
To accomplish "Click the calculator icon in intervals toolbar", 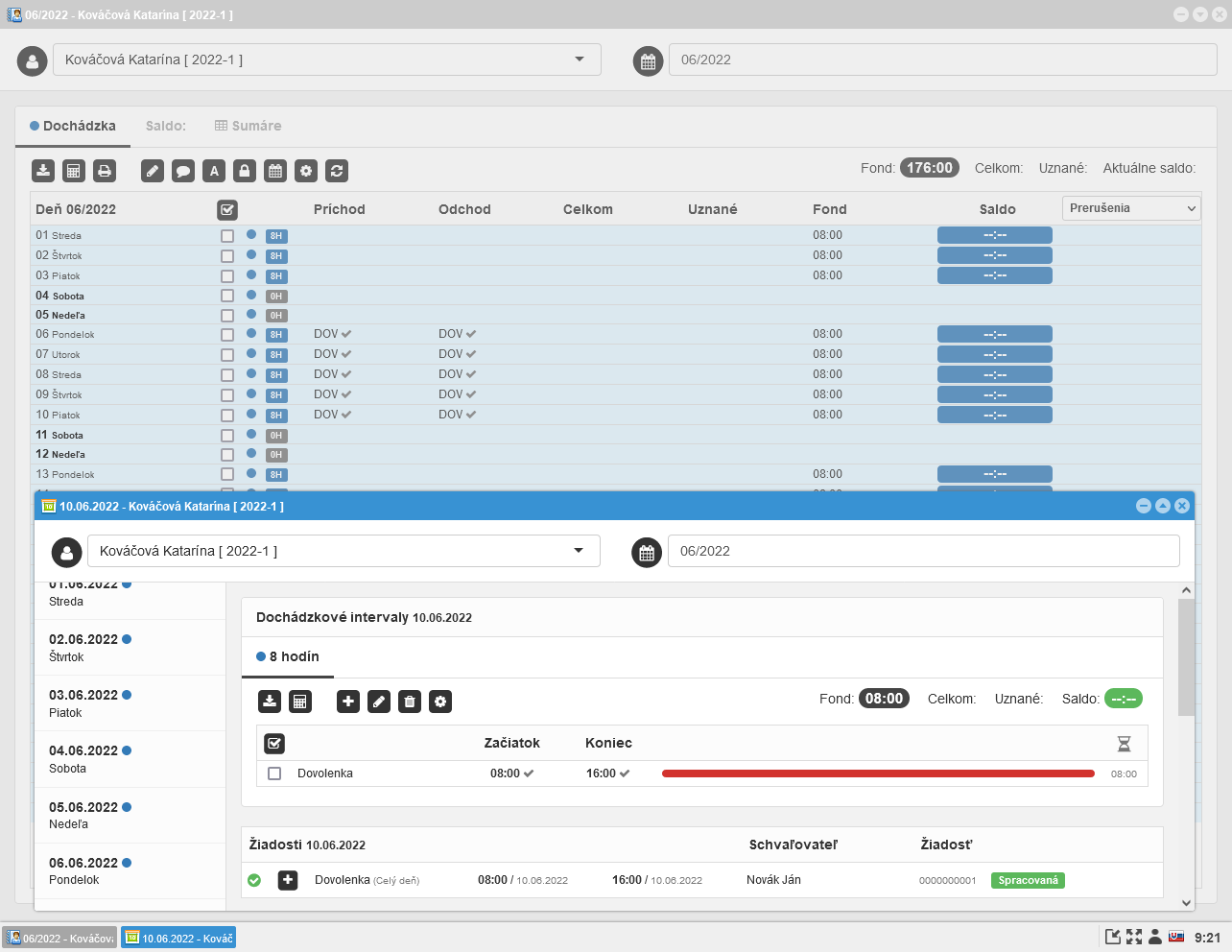I will click(x=300, y=702).
